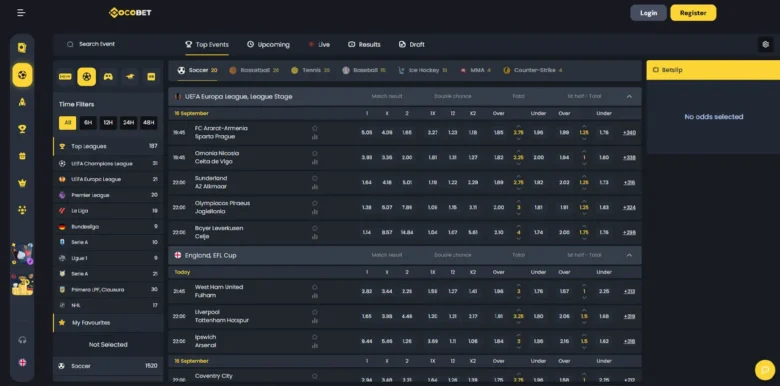Viewport: 780px width, 386px height.
Task: Select the esports gamepad category icon
Action: pos(108,77)
